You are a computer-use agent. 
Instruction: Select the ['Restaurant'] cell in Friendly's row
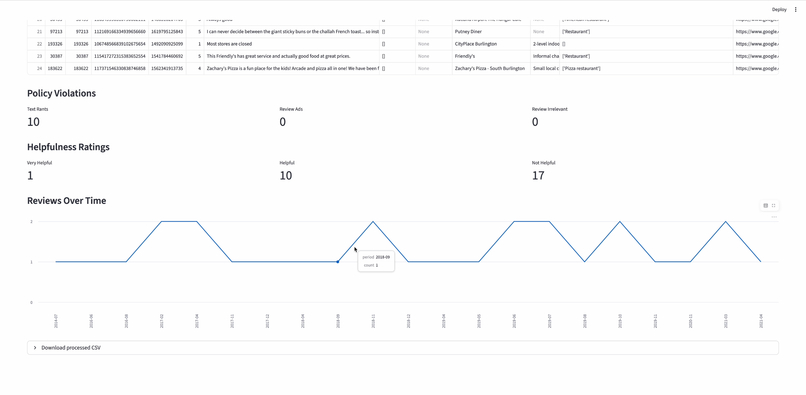646,56
